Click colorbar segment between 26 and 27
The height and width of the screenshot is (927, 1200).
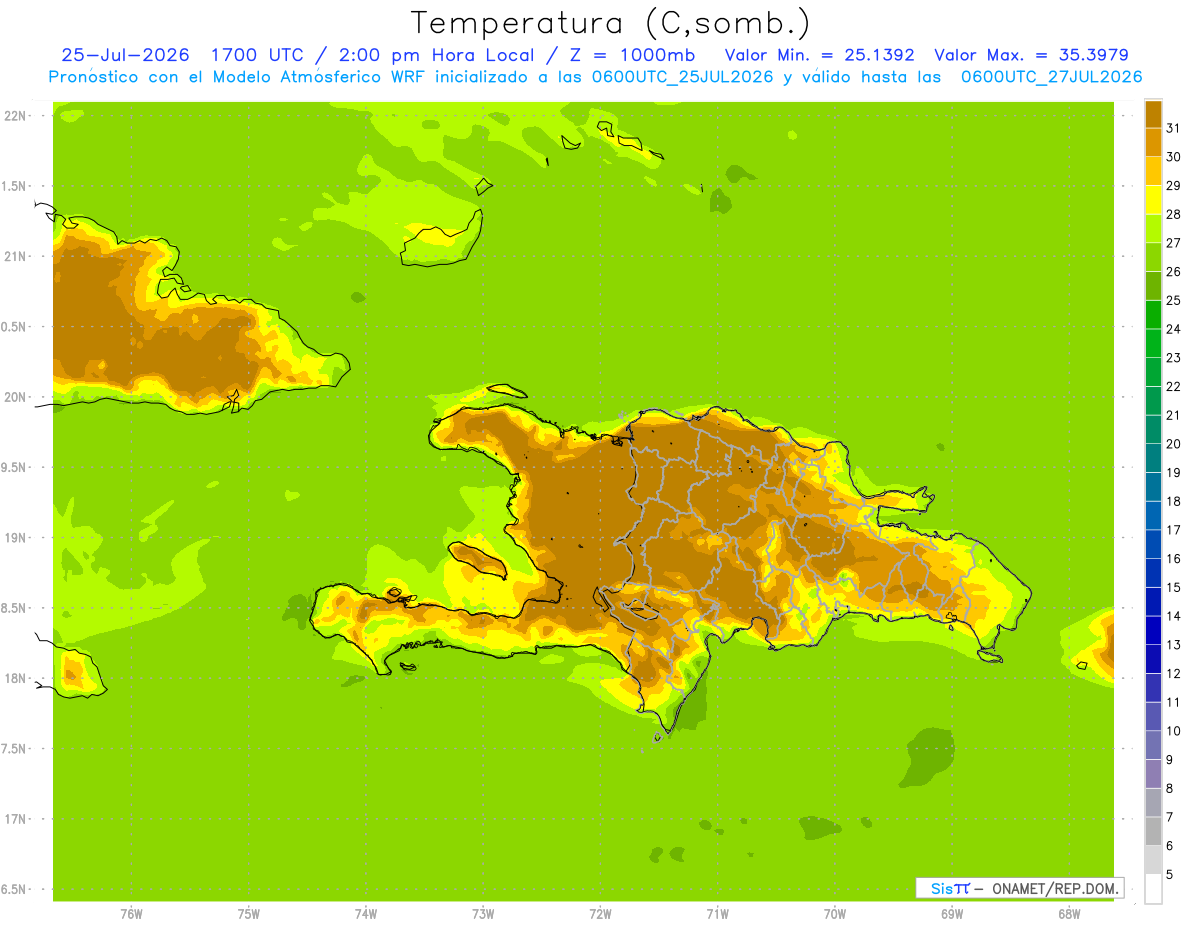[x=1153, y=257]
